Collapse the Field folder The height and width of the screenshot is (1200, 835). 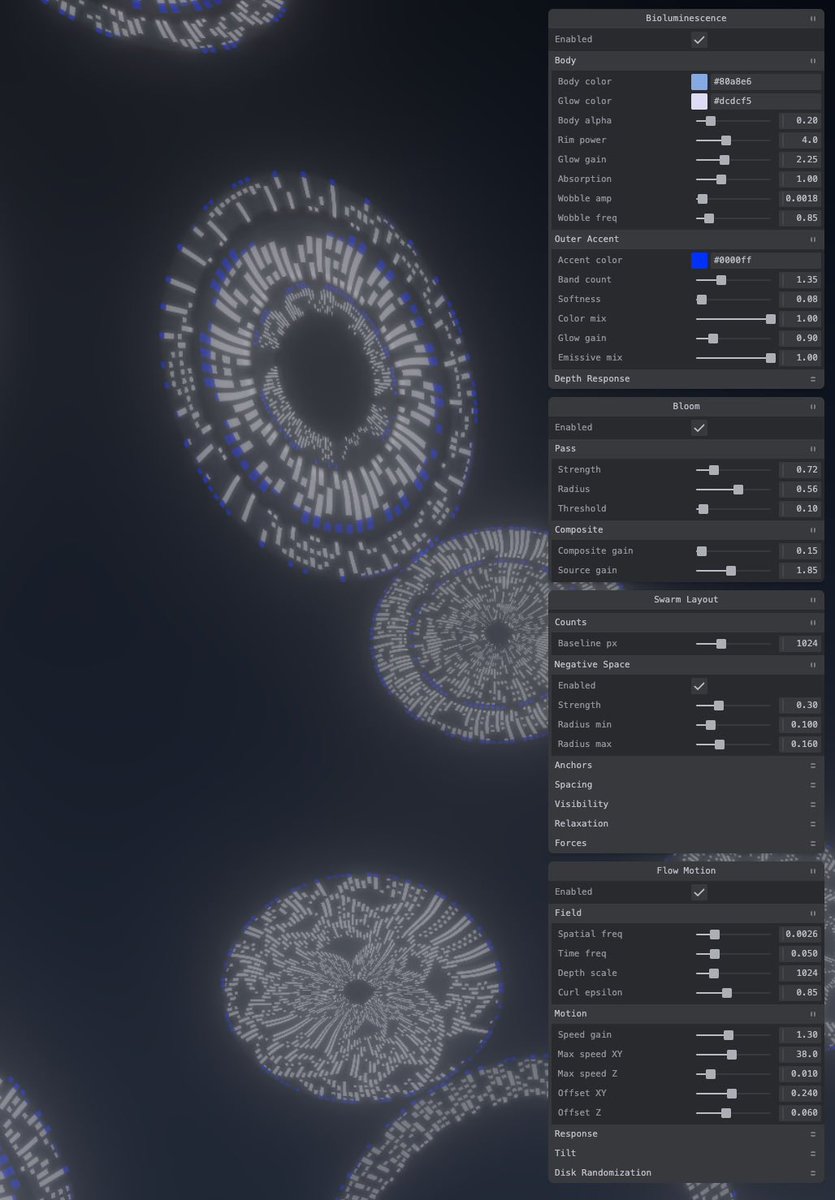pos(686,913)
